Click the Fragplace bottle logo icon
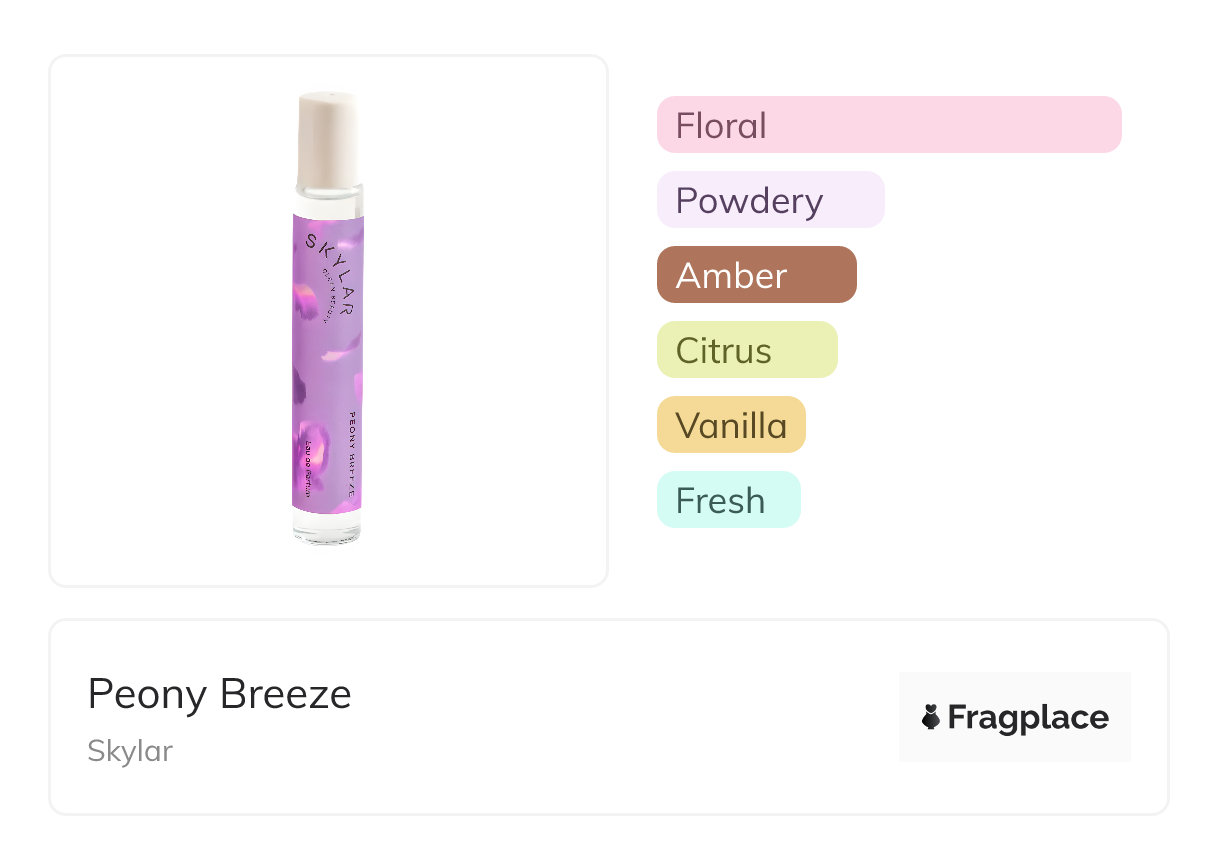 pos(931,717)
